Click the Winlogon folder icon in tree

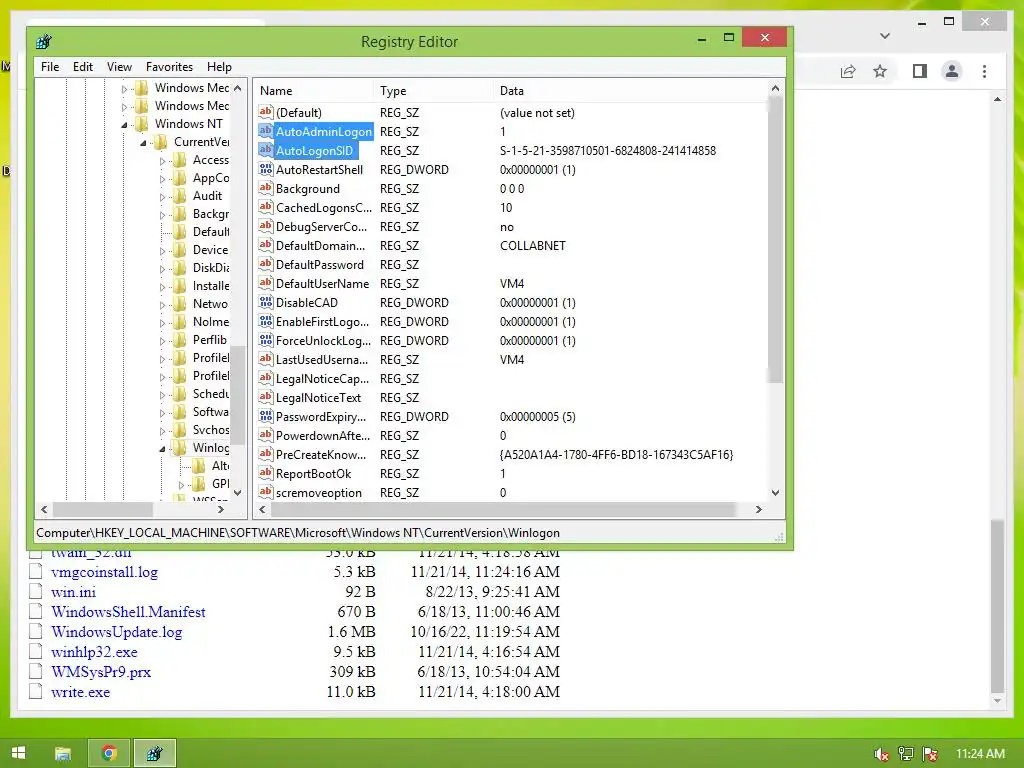click(180, 447)
